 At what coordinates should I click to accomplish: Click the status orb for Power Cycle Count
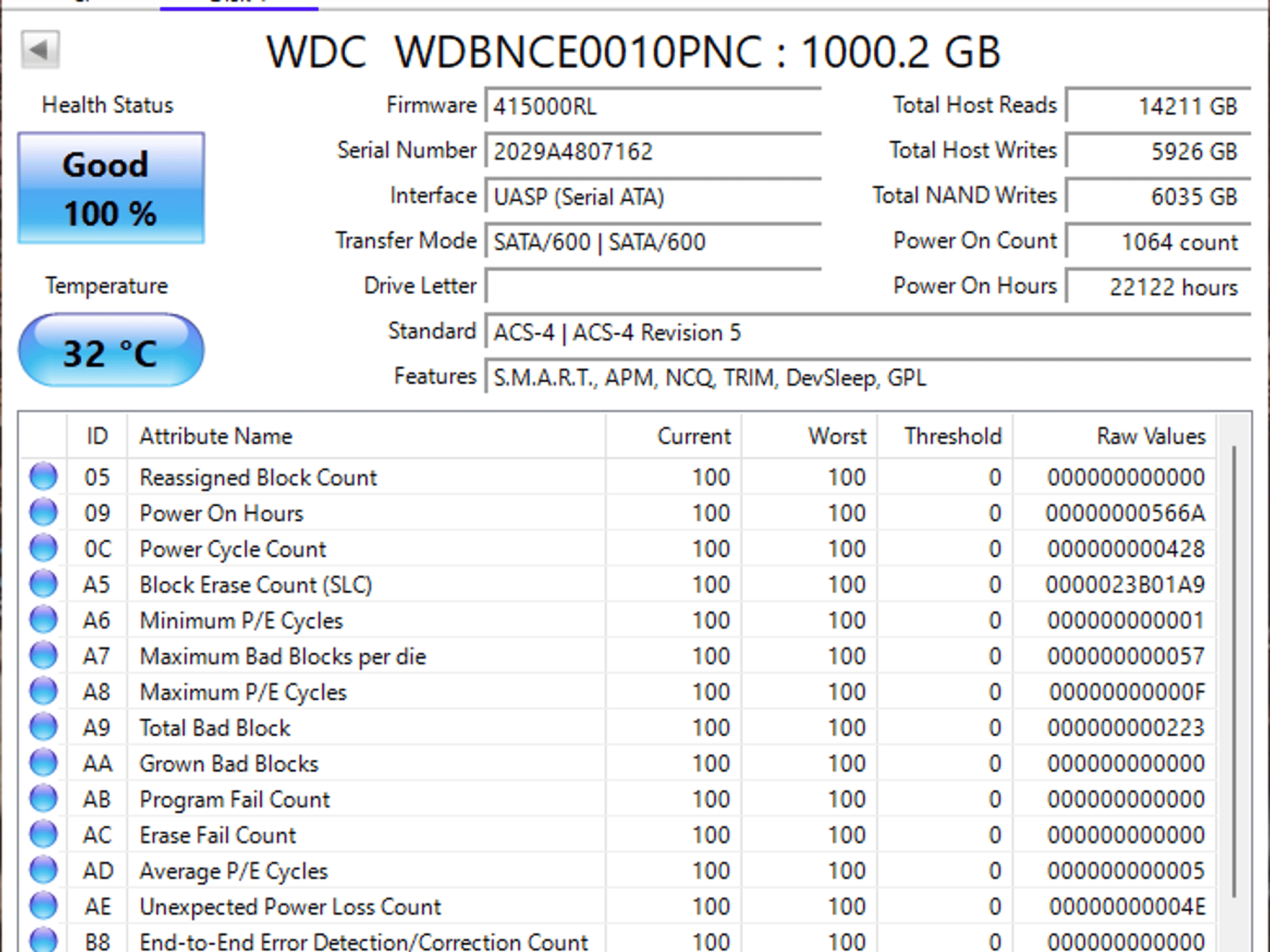click(x=43, y=549)
